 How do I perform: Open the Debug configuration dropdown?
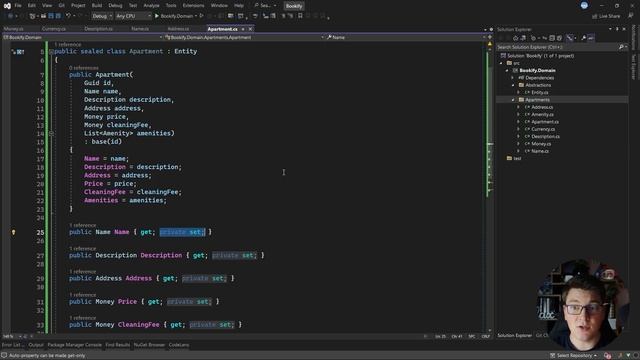pyautogui.click(x=102, y=16)
